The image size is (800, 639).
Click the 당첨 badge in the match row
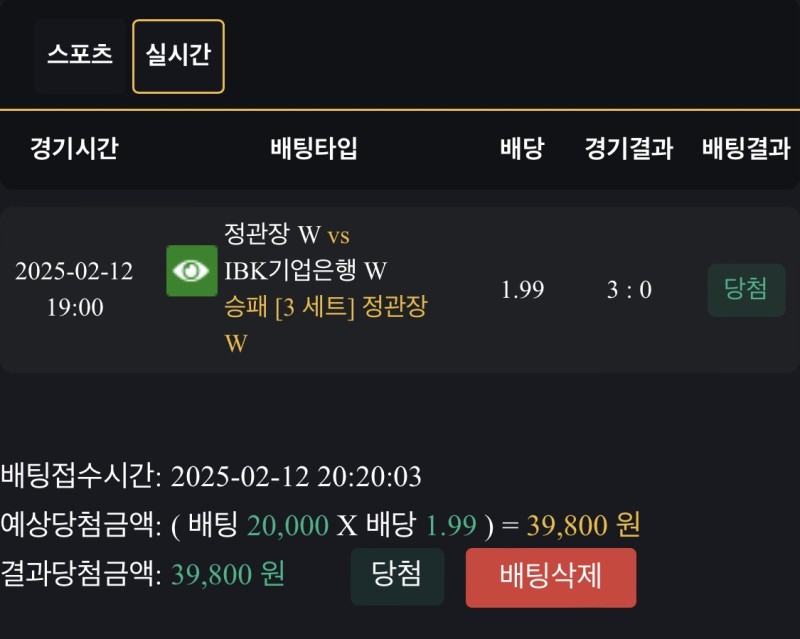pos(746,290)
